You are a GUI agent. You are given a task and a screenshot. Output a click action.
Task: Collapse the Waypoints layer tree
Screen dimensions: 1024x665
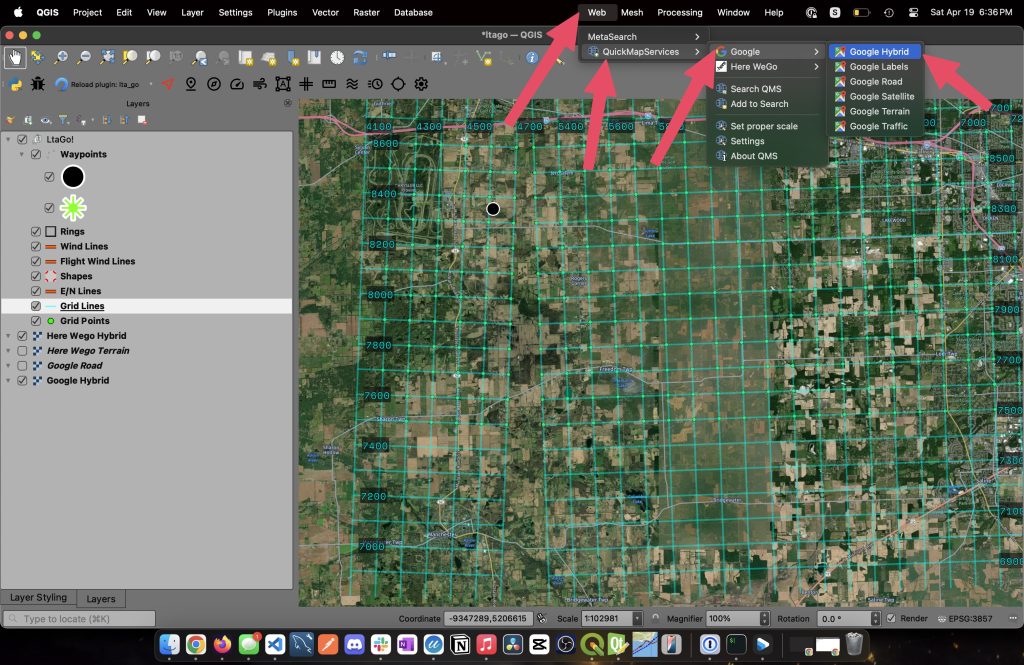(22, 154)
